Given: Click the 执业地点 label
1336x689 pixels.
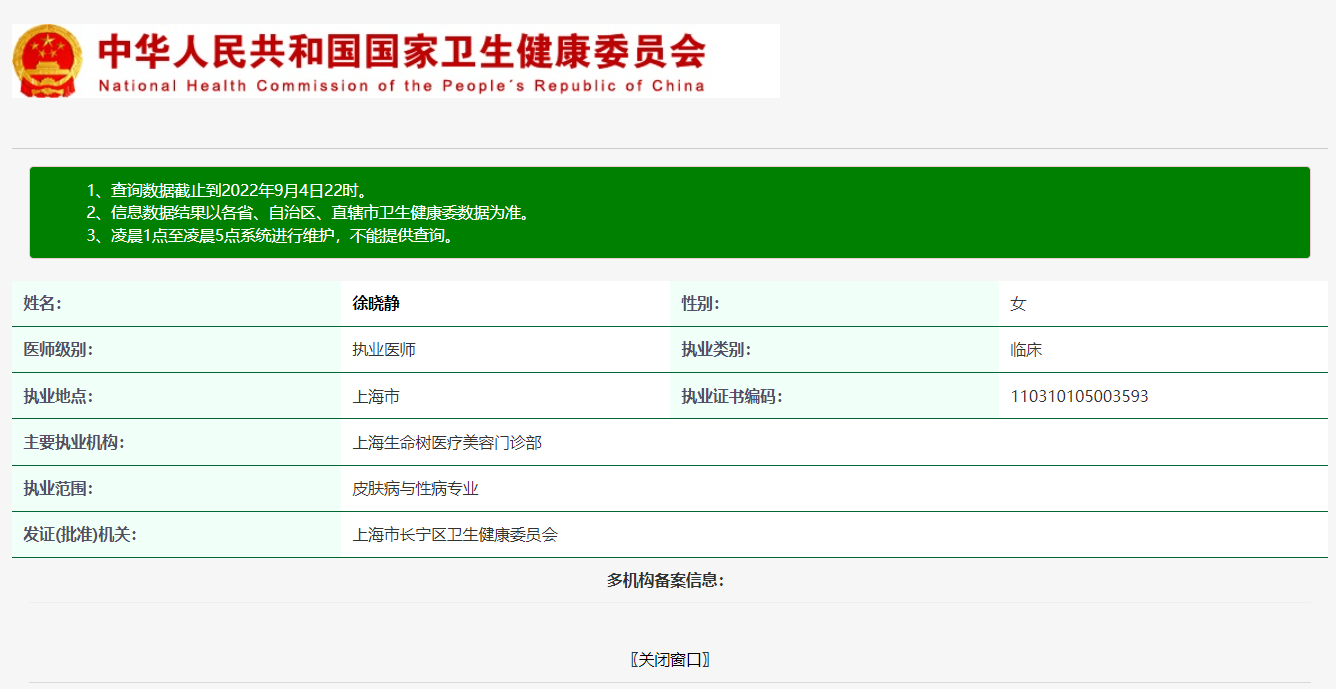Looking at the screenshot, I should (58, 396).
